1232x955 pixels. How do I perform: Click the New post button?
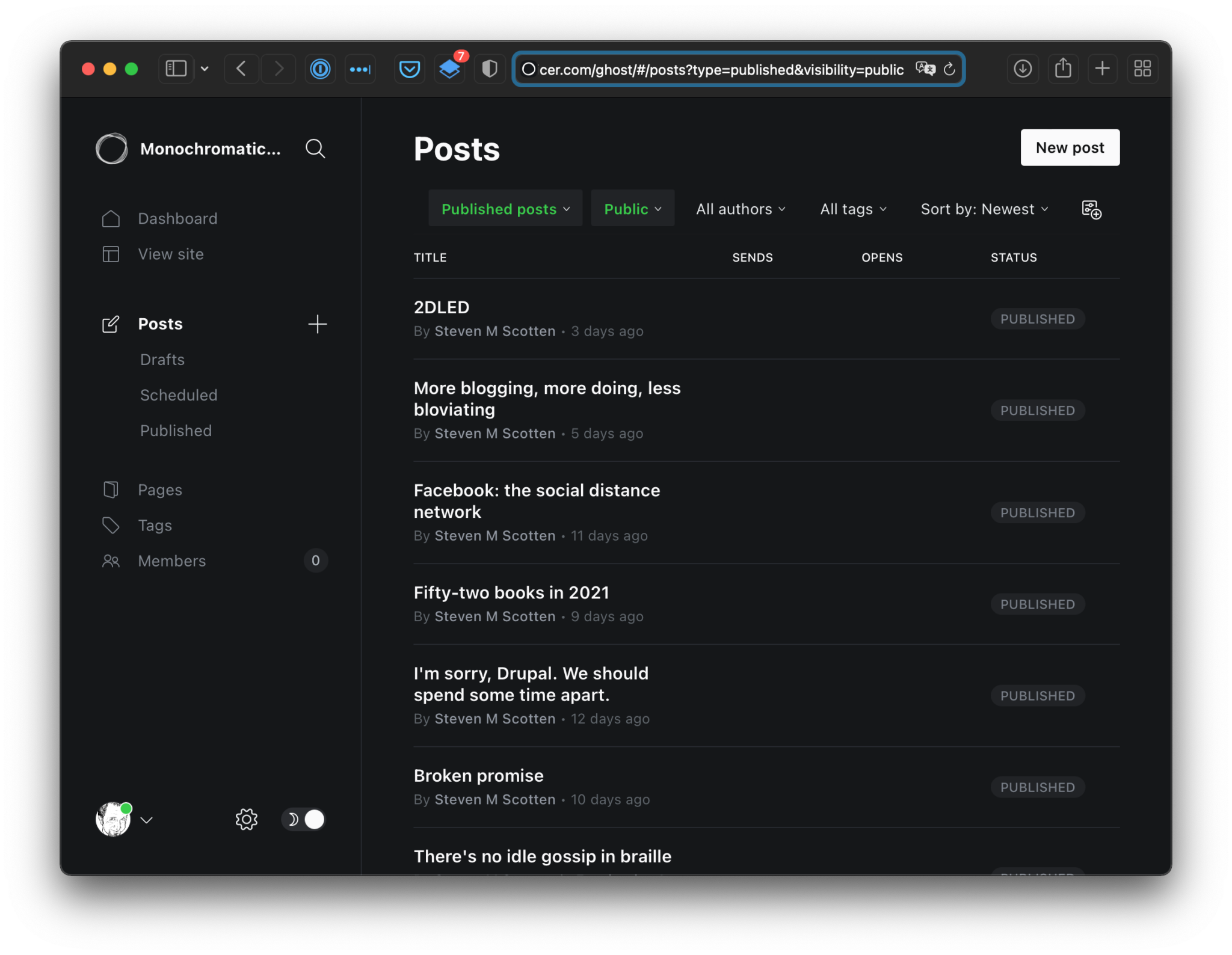[1070, 147]
